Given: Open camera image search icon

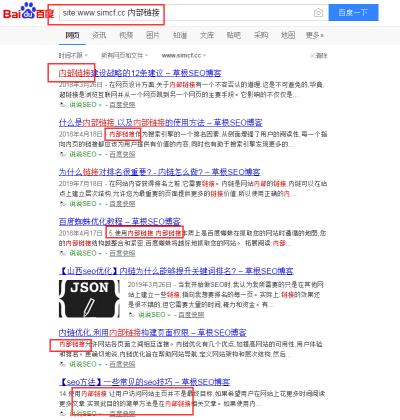Looking at the screenshot, I should click(318, 13).
